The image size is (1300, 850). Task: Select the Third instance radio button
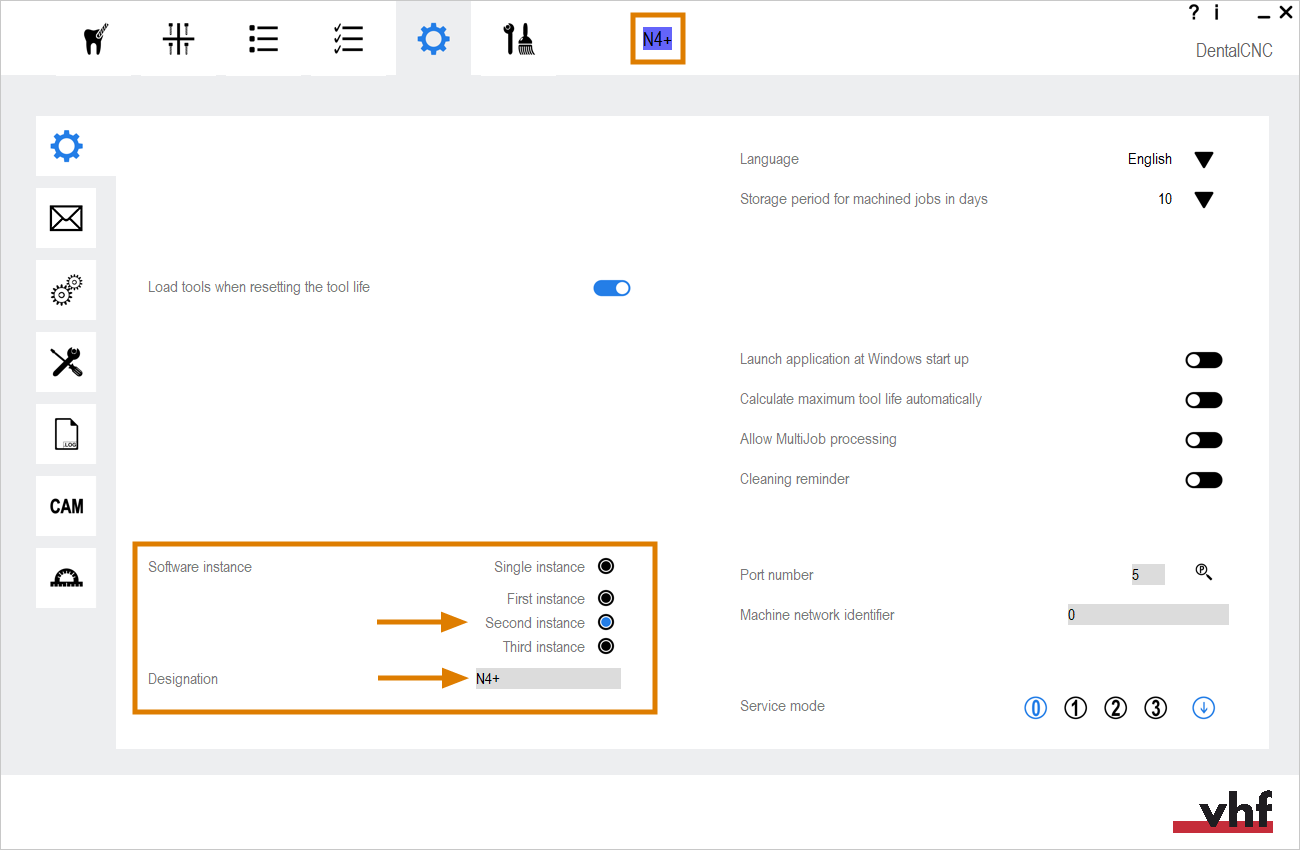tap(605, 646)
